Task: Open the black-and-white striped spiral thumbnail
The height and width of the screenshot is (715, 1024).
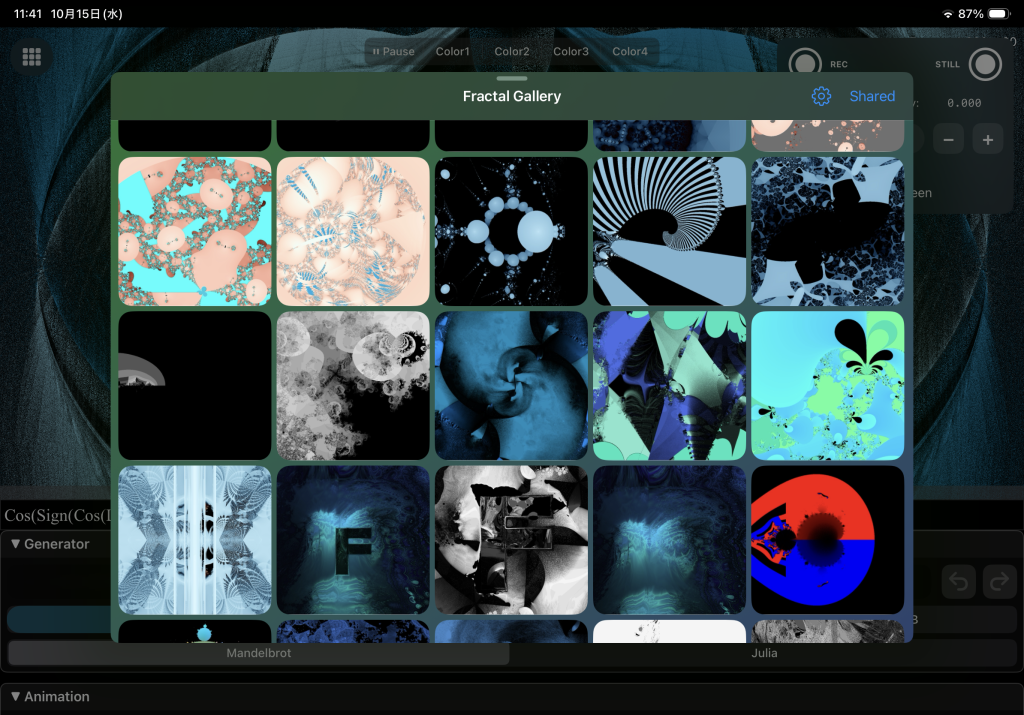Action: click(669, 231)
